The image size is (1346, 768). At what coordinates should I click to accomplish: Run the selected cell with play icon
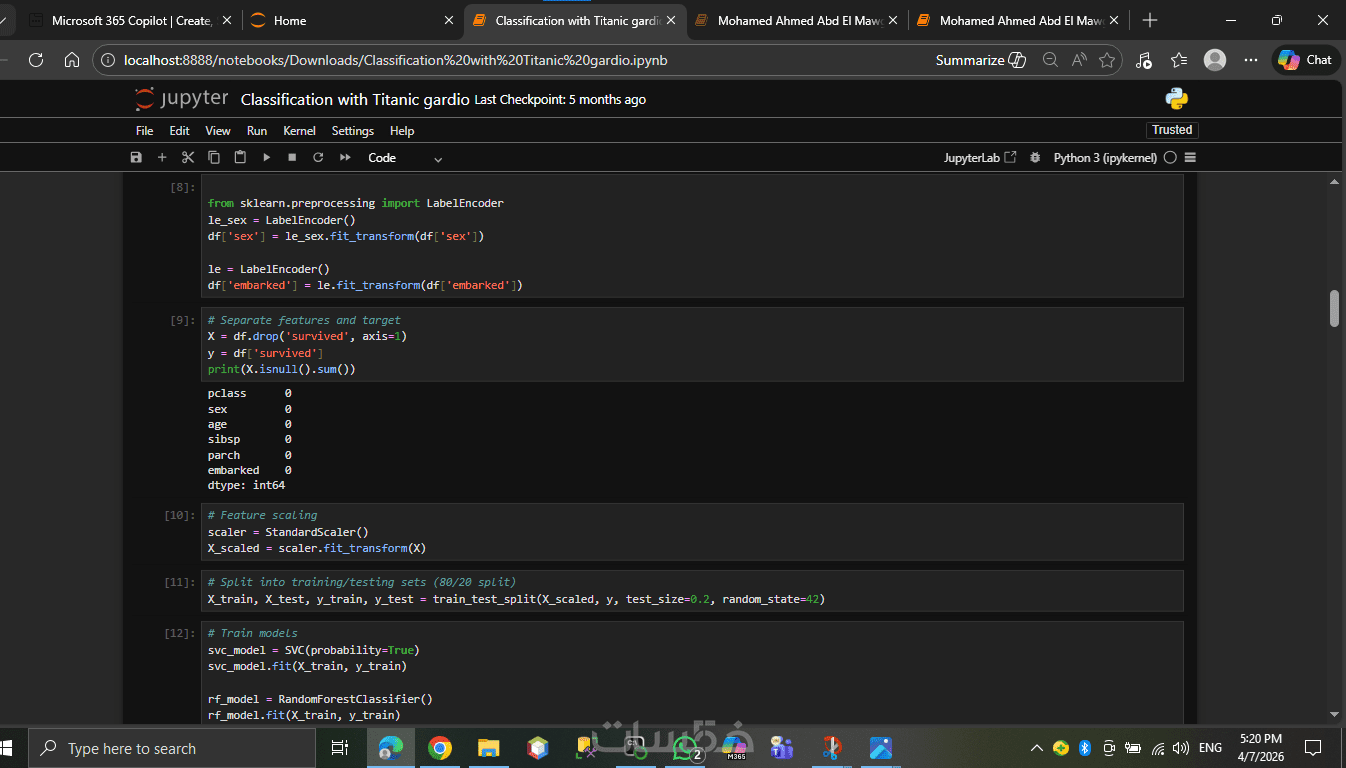pos(266,158)
